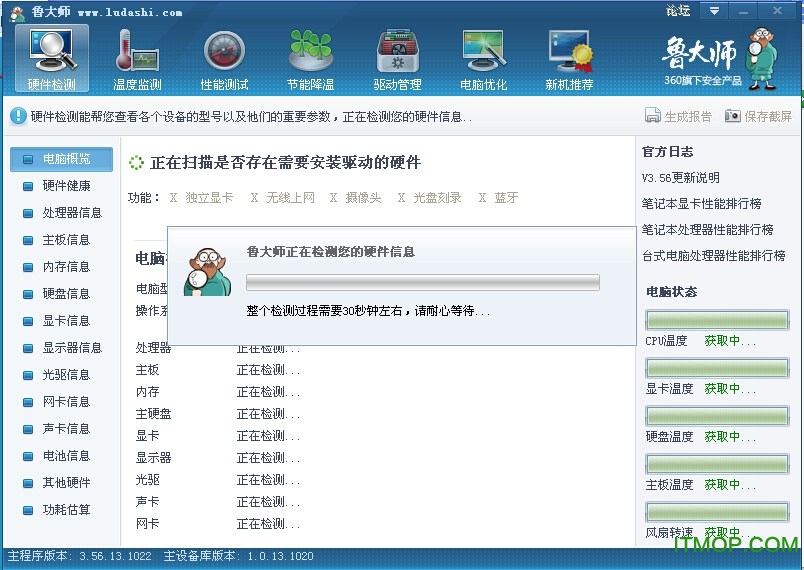Open the 温度监测 thermometer icon
Viewport: 804px width, 570px height.
pos(137,59)
